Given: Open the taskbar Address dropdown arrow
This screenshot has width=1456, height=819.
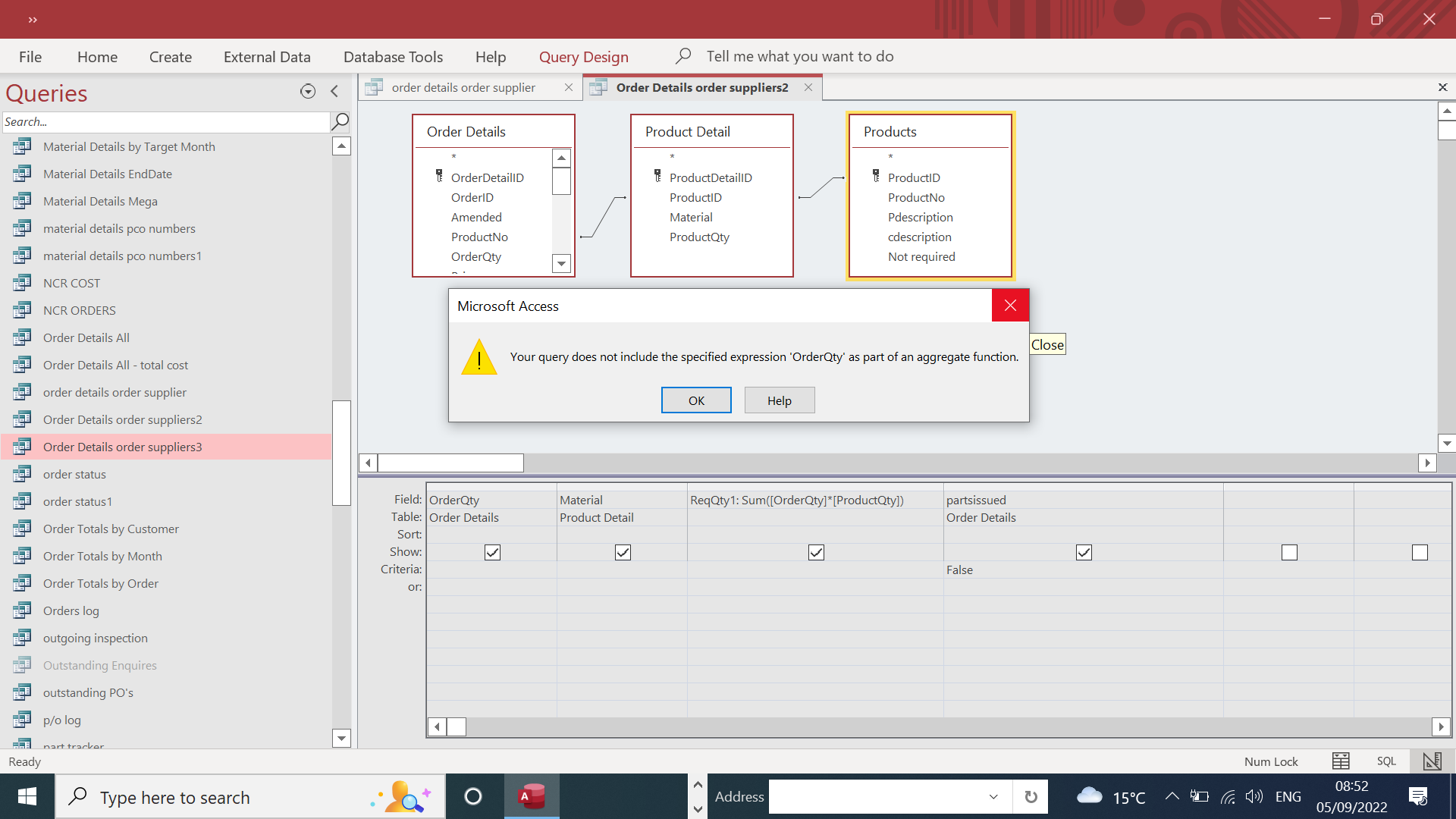Looking at the screenshot, I should (x=993, y=797).
